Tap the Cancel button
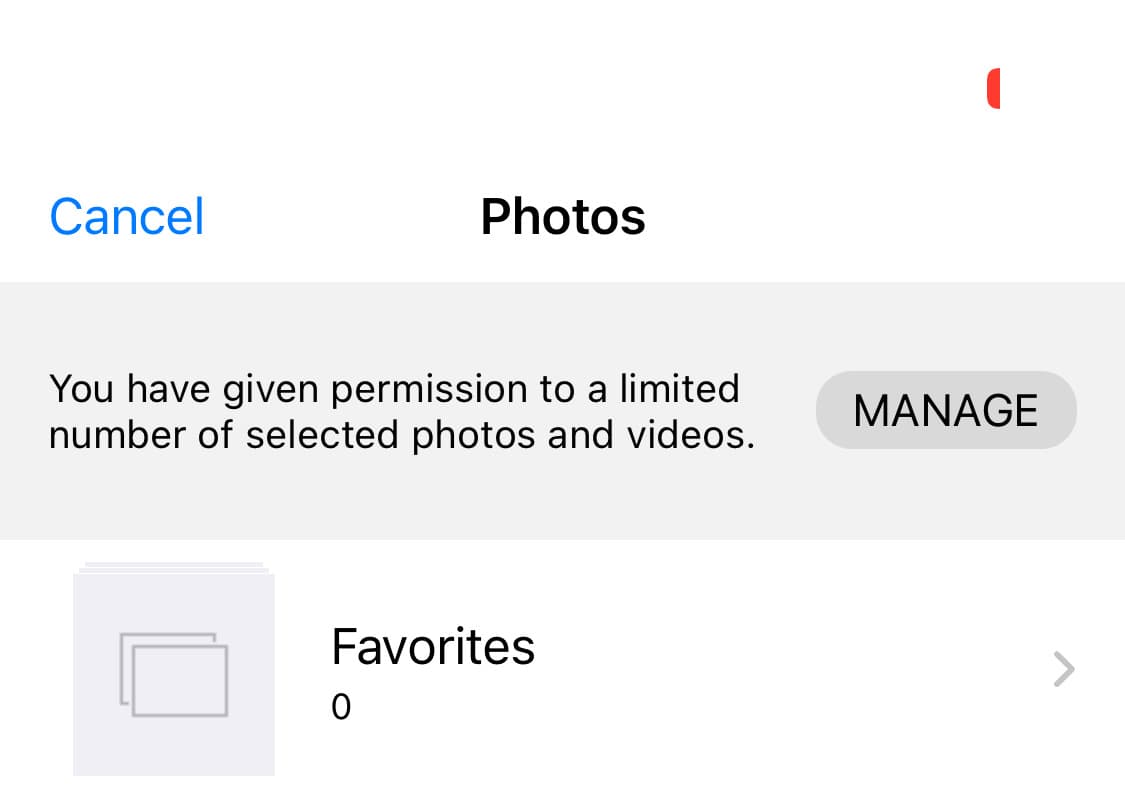 click(127, 217)
